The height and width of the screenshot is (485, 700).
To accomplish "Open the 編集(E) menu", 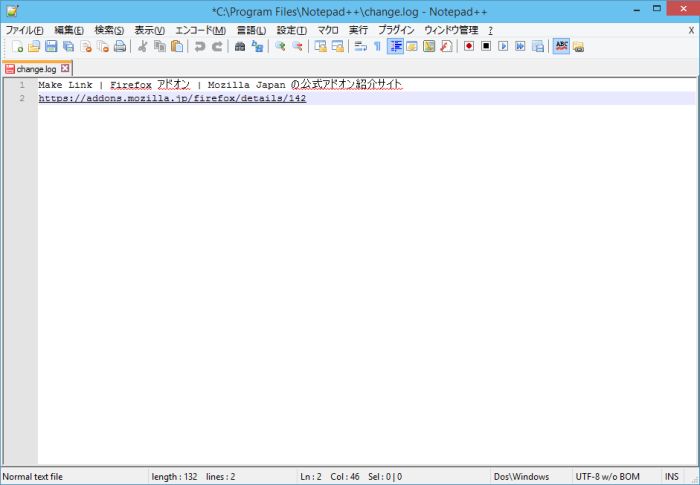I will [x=69, y=30].
